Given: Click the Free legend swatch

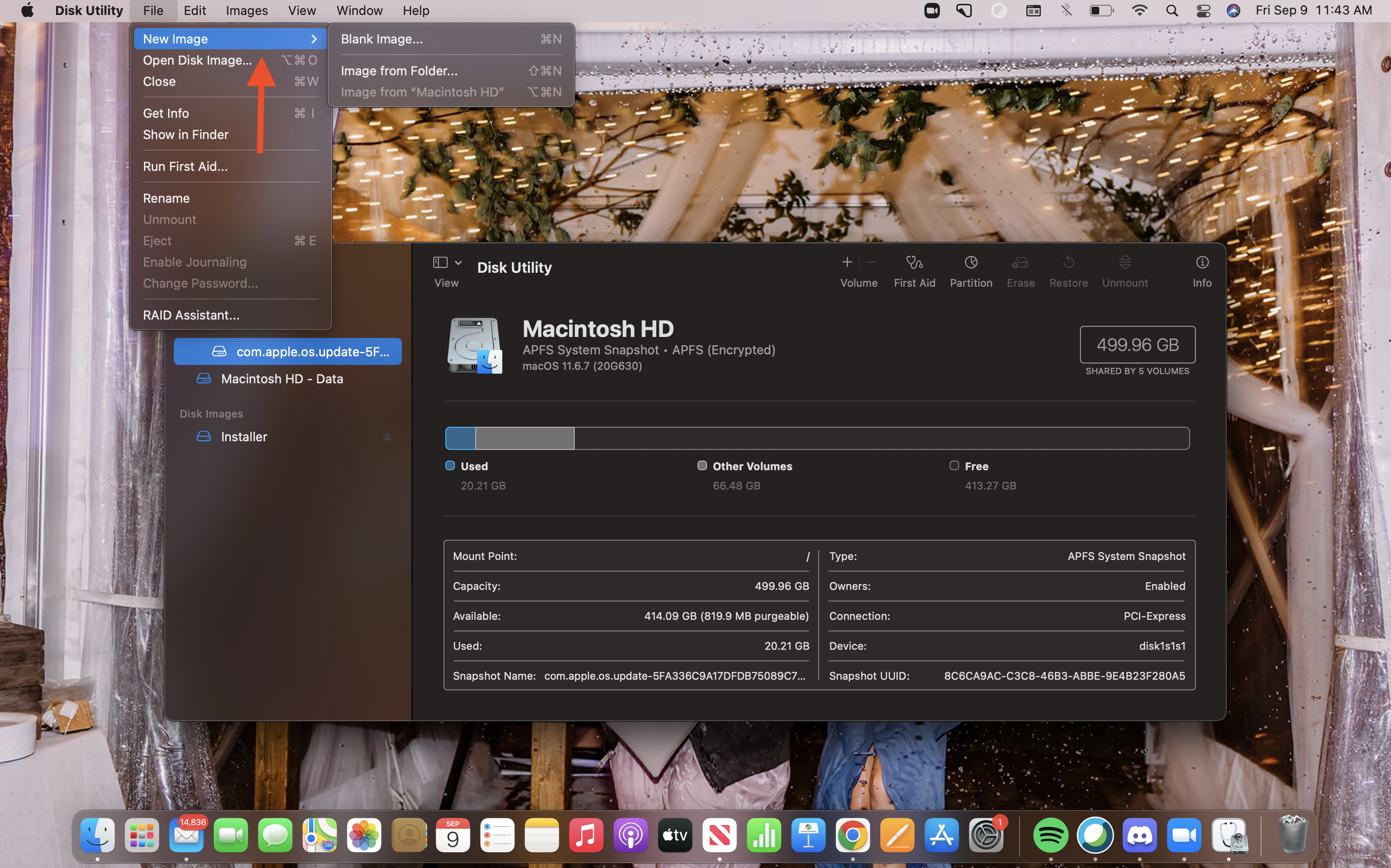Looking at the screenshot, I should pyautogui.click(x=954, y=465).
